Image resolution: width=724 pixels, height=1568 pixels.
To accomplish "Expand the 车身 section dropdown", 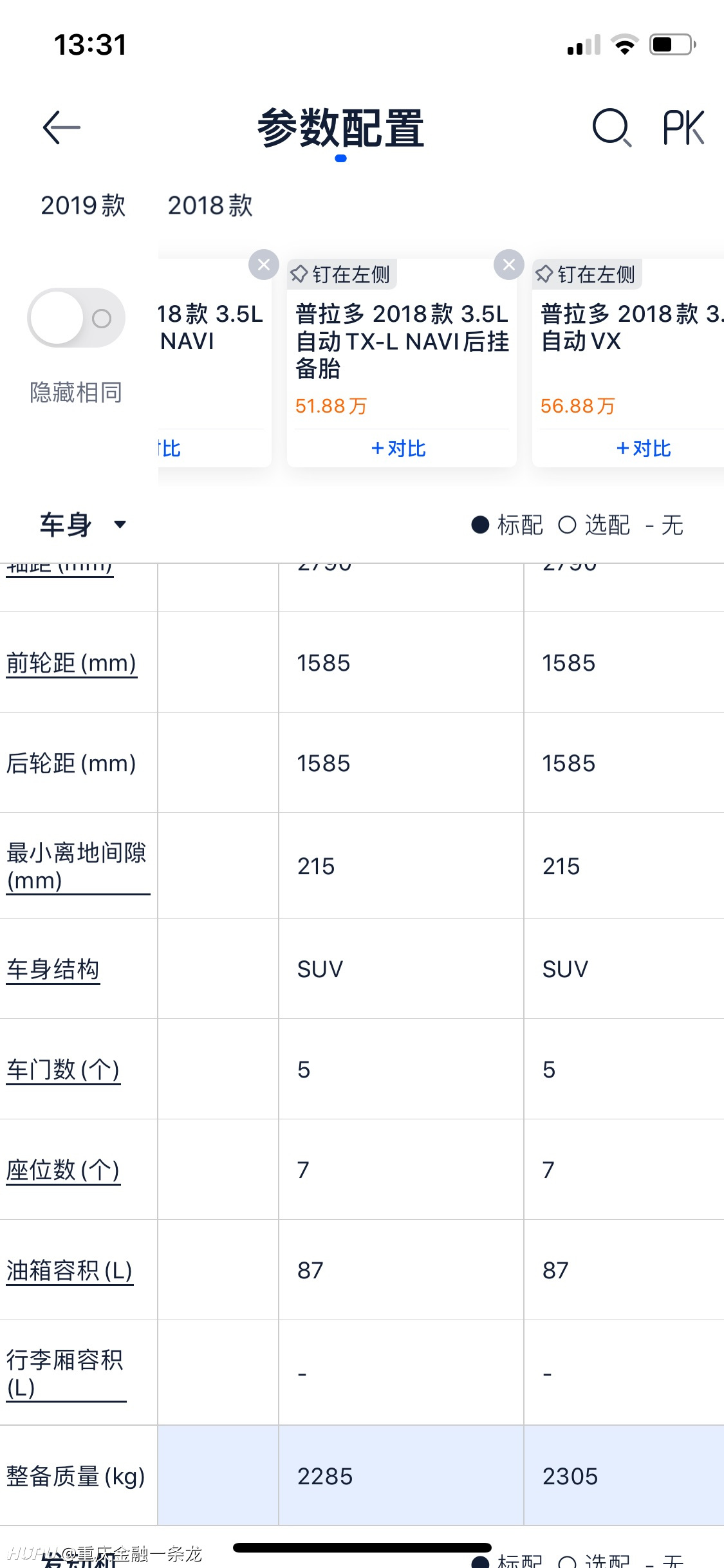I will pos(82,525).
